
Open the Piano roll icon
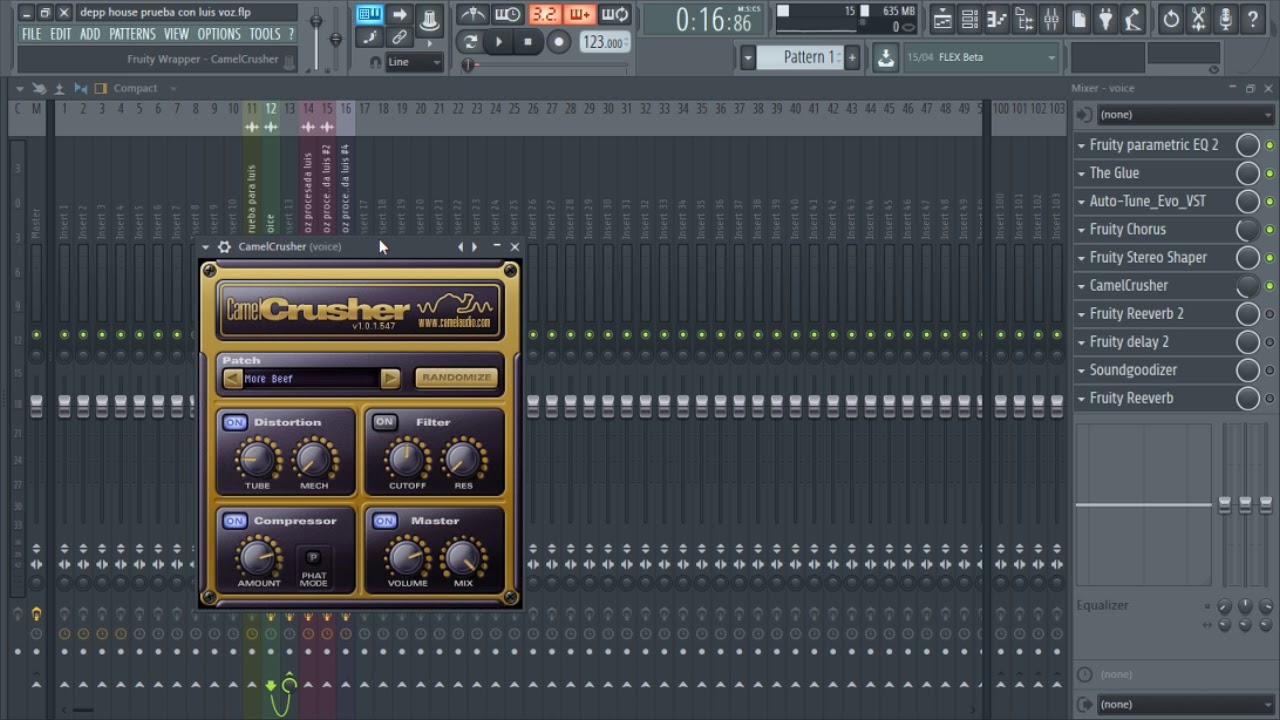[997, 19]
